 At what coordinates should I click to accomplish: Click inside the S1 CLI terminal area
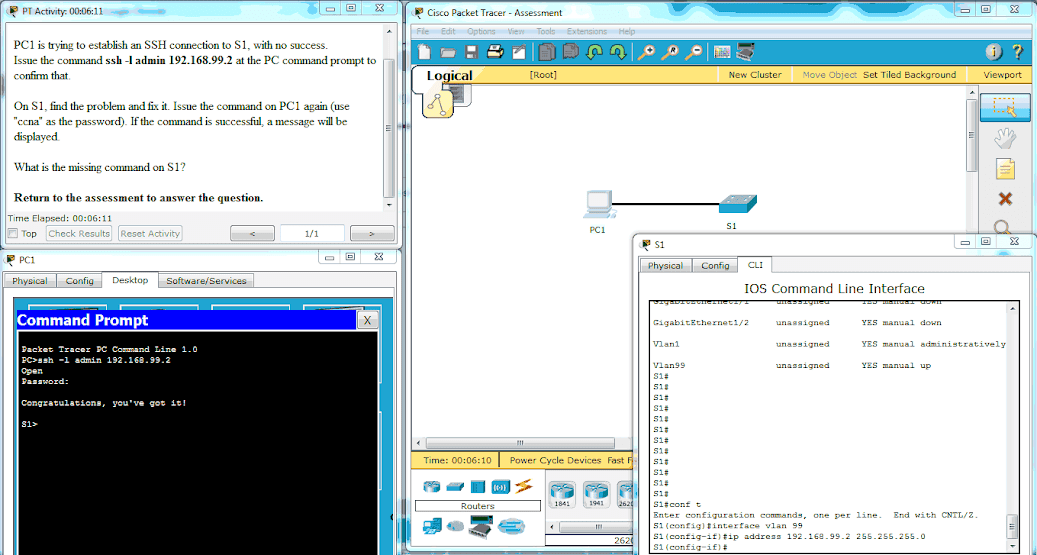pyautogui.click(x=827, y=427)
